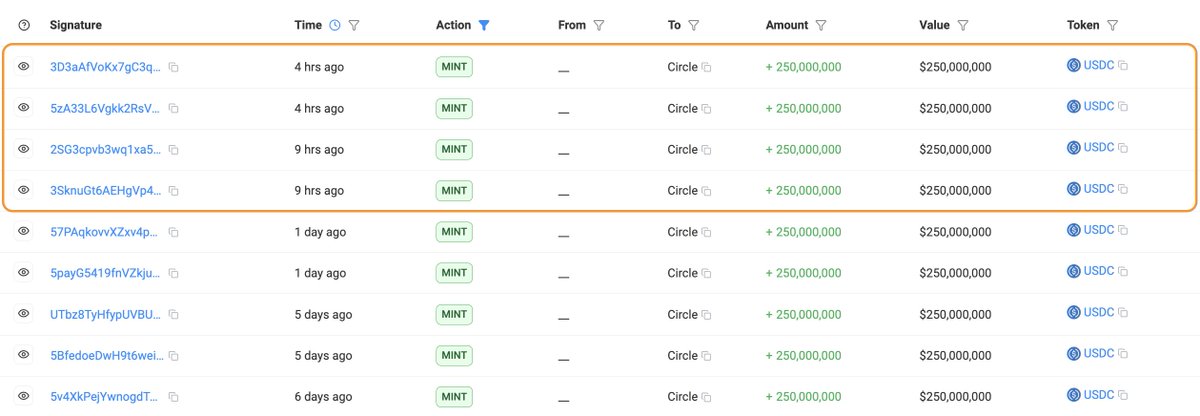1200x416 pixels.
Task: Open the Amount column filter
Action: click(820, 25)
